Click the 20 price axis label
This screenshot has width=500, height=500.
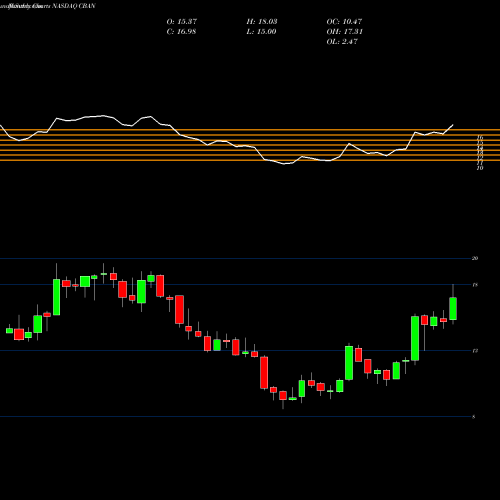pyautogui.click(x=475, y=258)
